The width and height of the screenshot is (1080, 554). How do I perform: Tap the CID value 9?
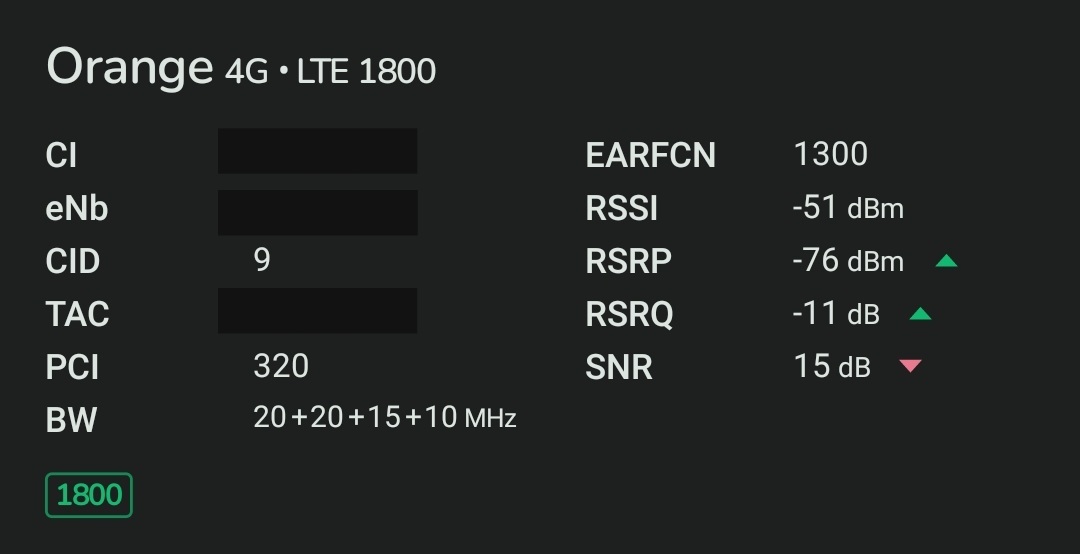[262, 261]
